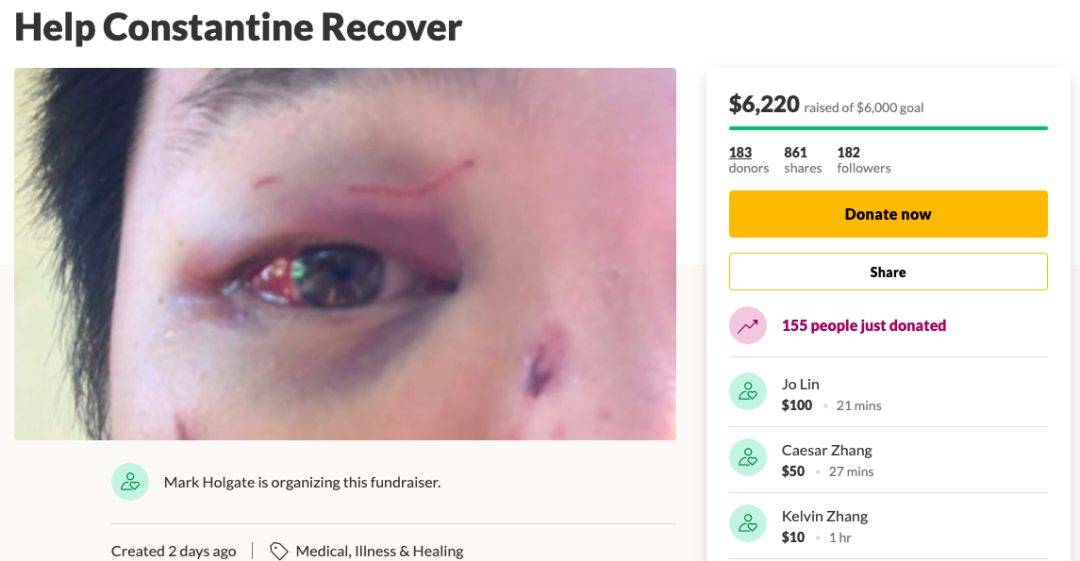Open the 183 donors list

click(741, 159)
